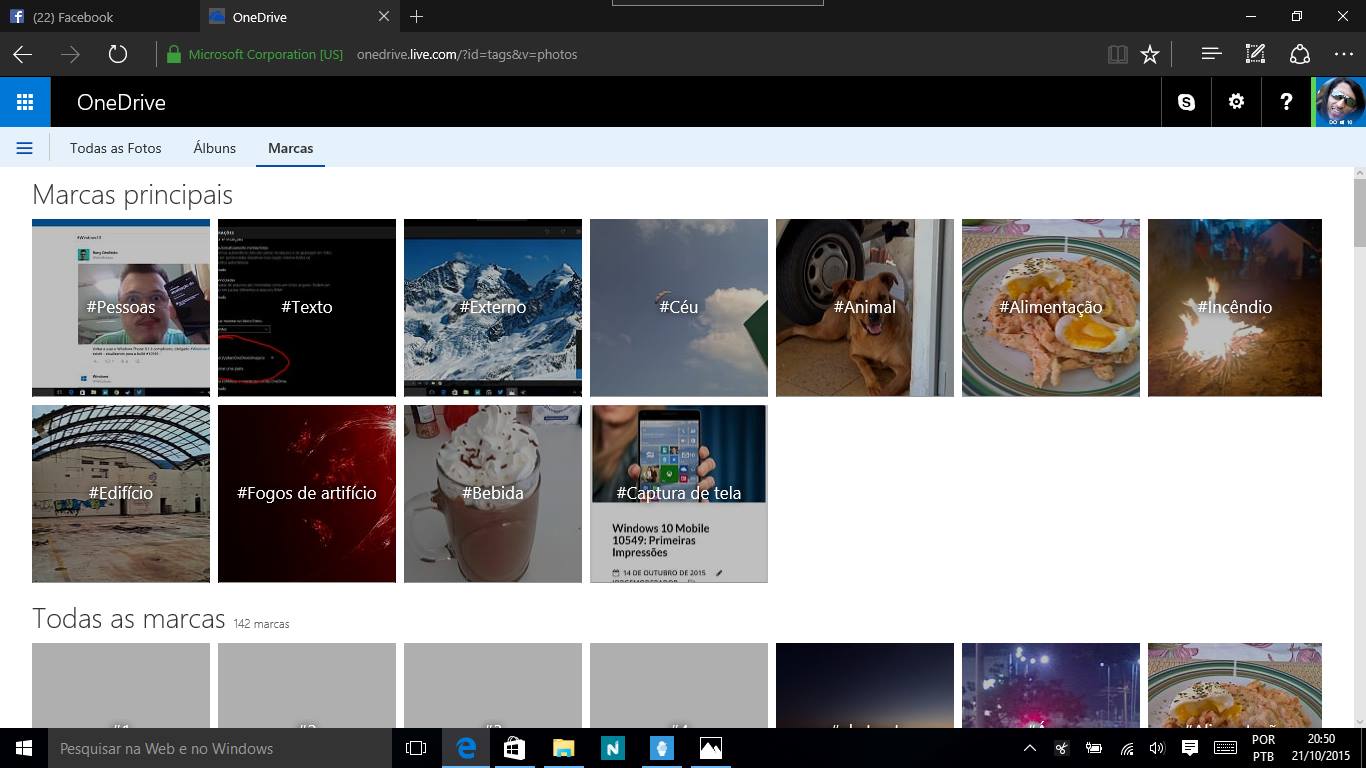Switch to Álbuns tab
The height and width of the screenshot is (768, 1366).
click(x=215, y=148)
